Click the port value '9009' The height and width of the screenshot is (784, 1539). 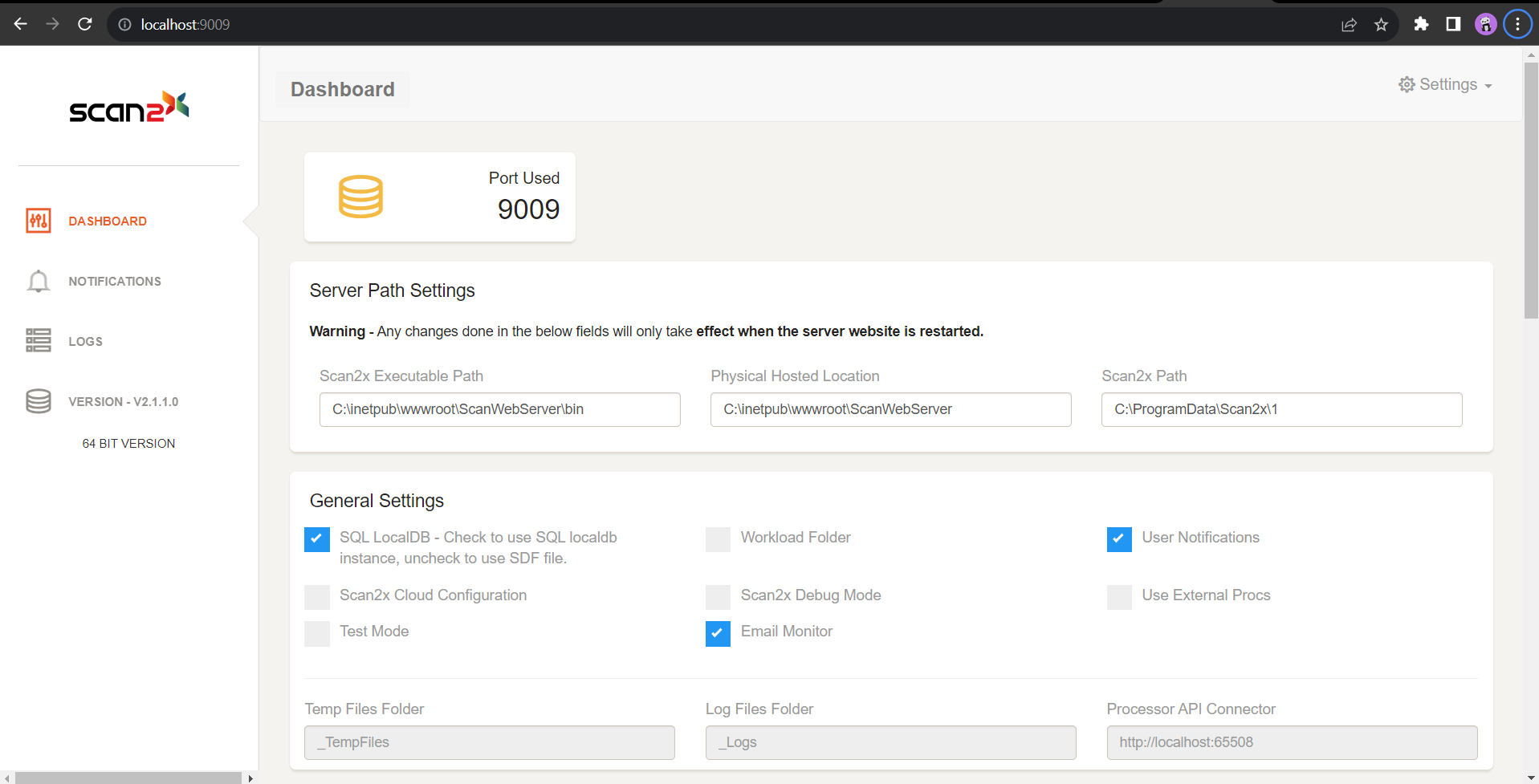(x=528, y=209)
